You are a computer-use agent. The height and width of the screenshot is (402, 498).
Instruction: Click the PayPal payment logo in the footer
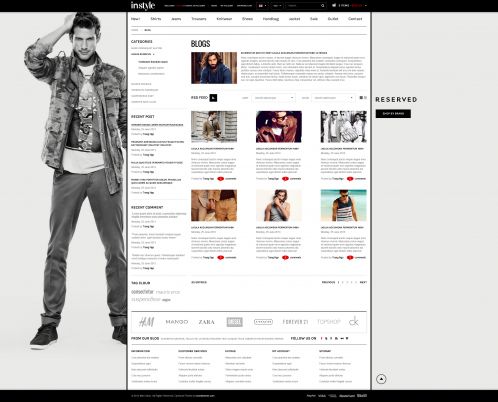click(x=311, y=396)
